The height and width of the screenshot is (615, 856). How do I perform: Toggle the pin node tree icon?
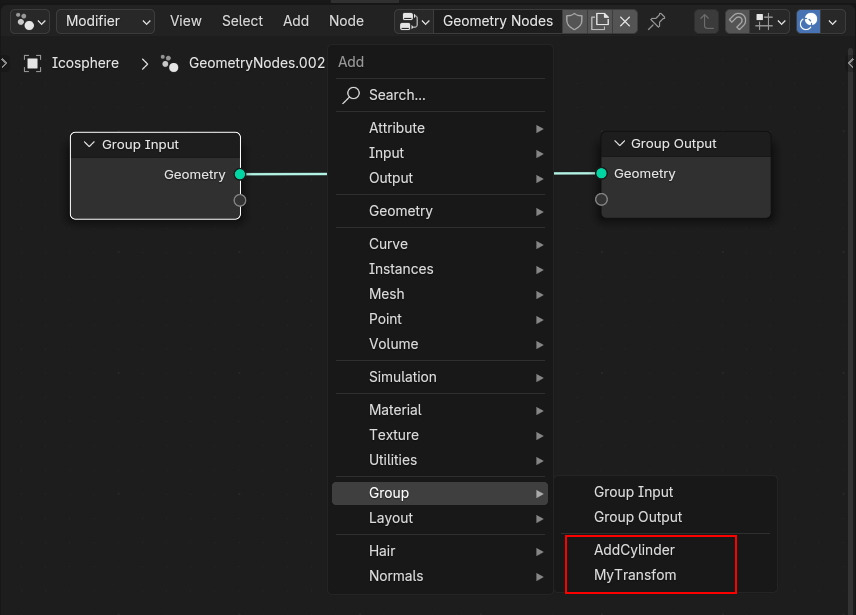pyautogui.click(x=656, y=22)
